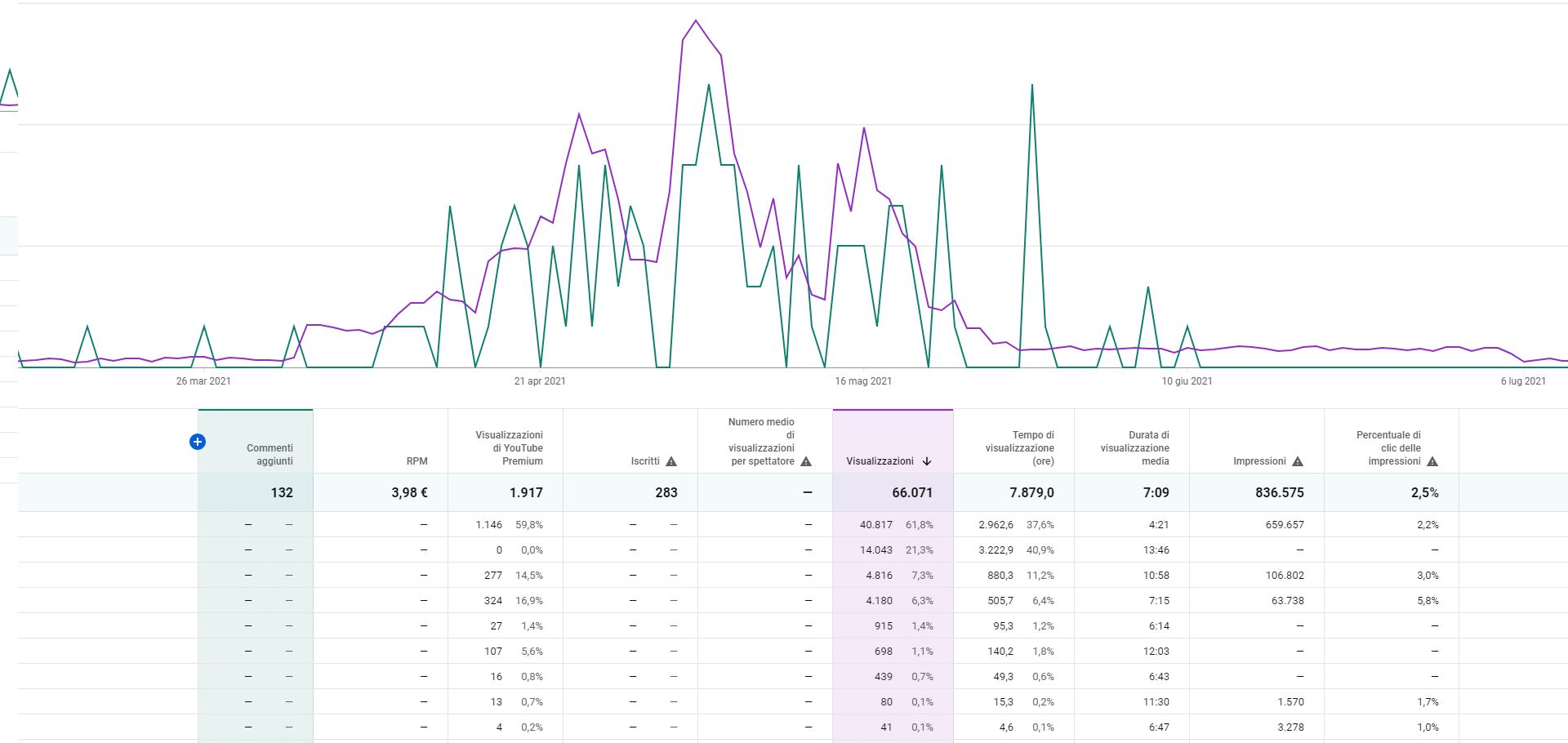1568x743 pixels.
Task: Click Premium views cell 324
Action: pyautogui.click(x=493, y=601)
